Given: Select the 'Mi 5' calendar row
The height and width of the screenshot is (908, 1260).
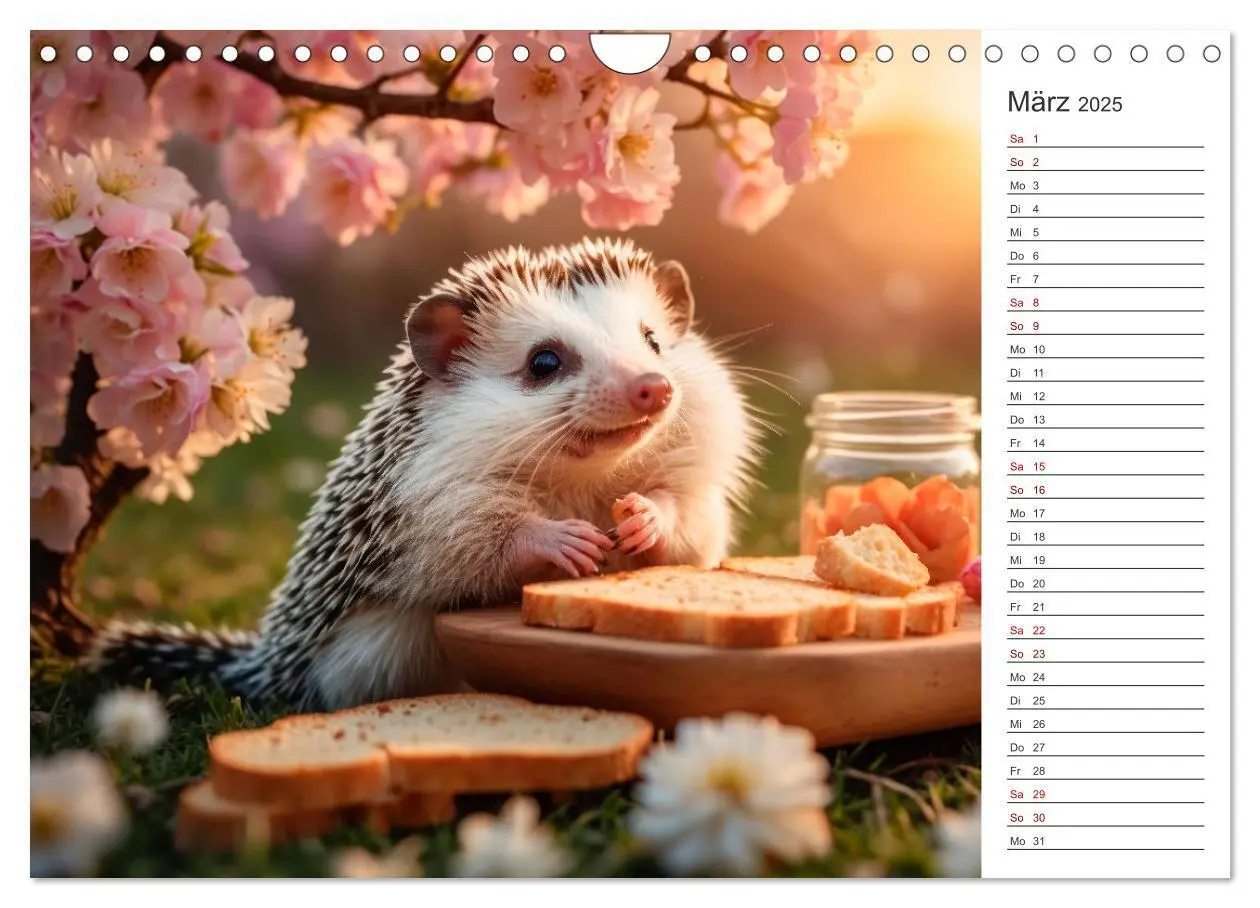Looking at the screenshot, I should (x=1105, y=232).
